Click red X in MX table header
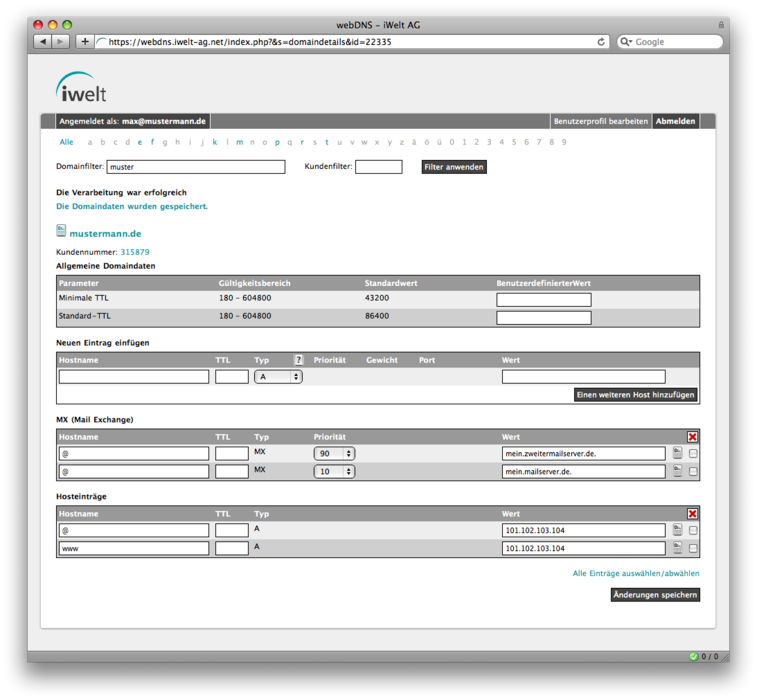This screenshot has height=700, width=757. pyautogui.click(x=692, y=437)
